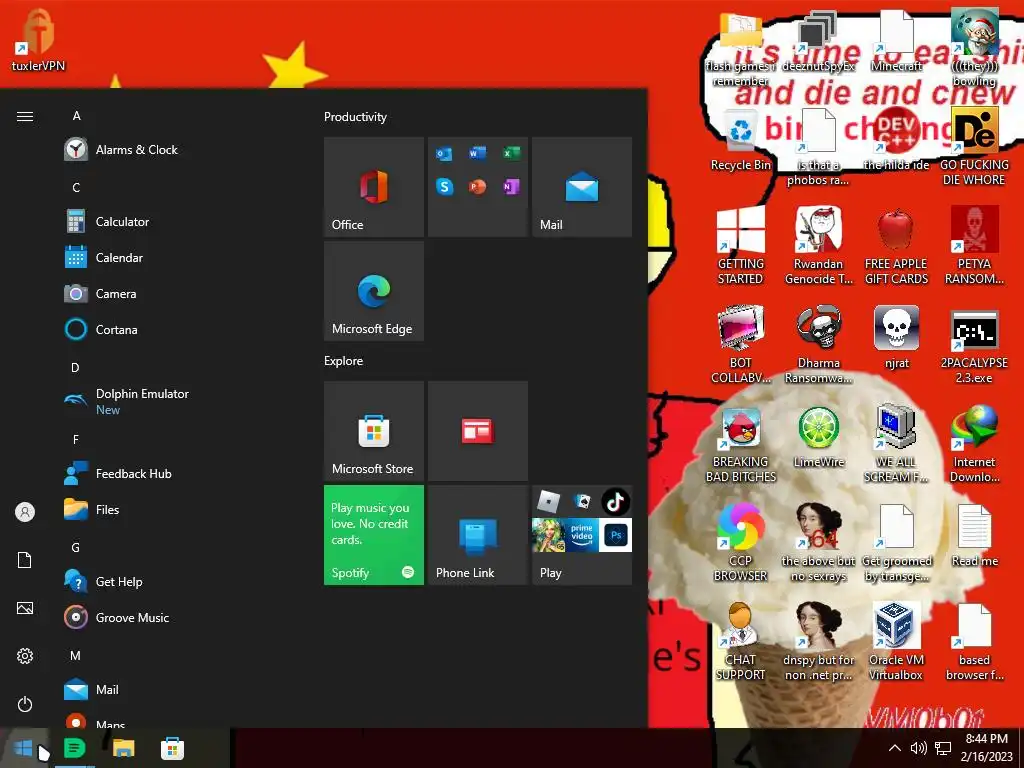The height and width of the screenshot is (768, 1024).
Task: Click the Windows Start button on the taskbar
Action: 24,748
